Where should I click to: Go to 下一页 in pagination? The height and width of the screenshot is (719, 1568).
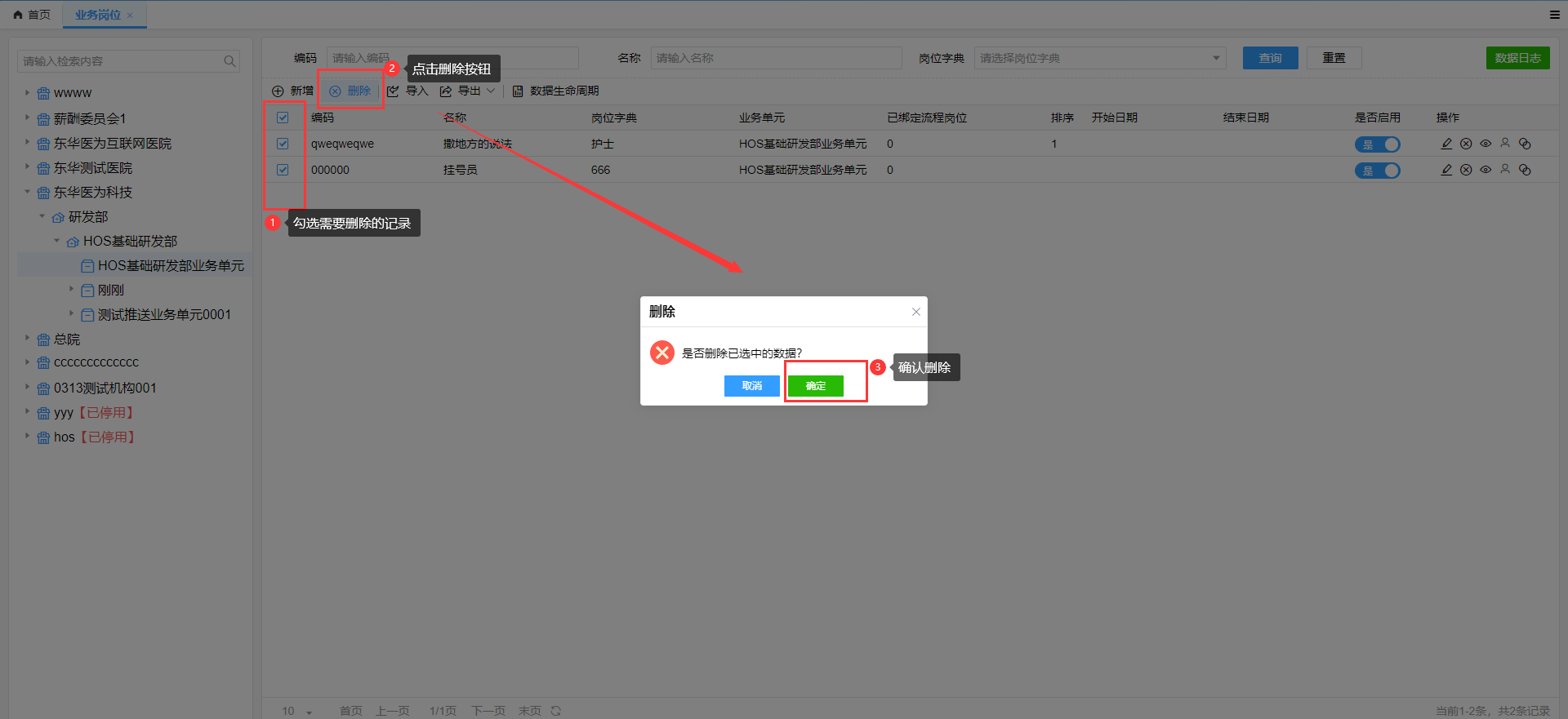tap(488, 711)
